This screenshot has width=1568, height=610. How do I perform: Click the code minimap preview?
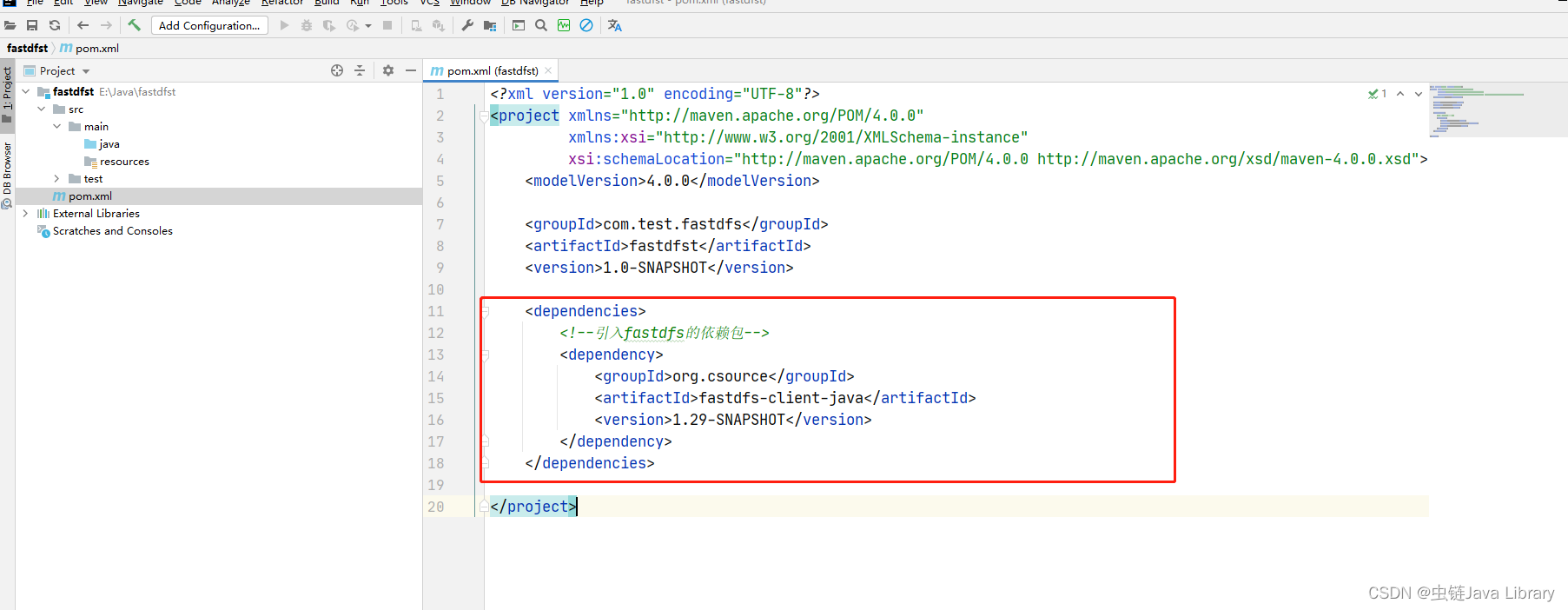click(1497, 111)
